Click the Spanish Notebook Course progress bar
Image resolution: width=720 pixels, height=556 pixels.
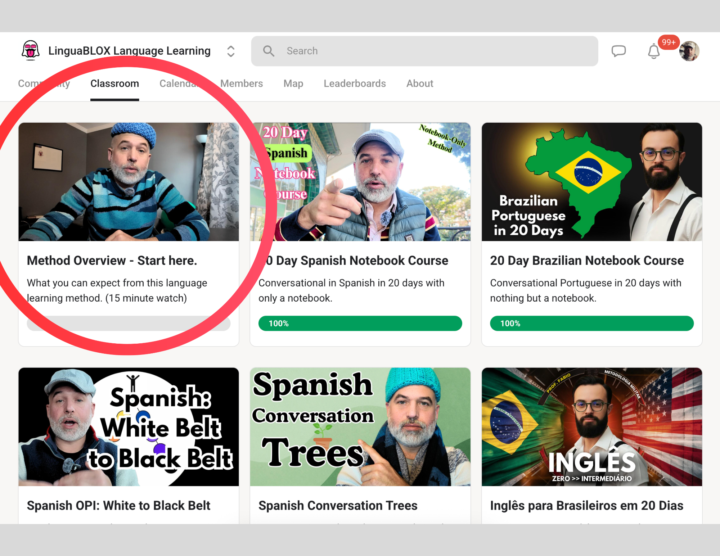click(360, 323)
